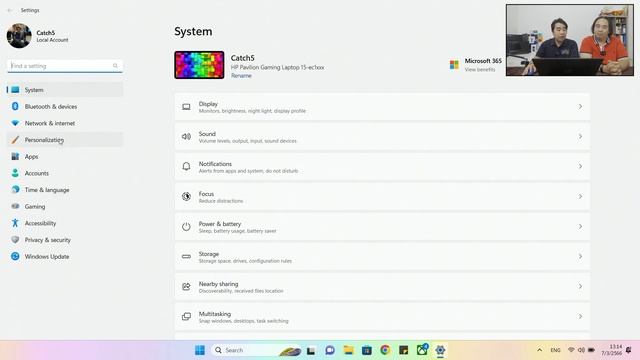Click the Apps icon in sidebar
The height and width of the screenshot is (360, 640).
15,156
